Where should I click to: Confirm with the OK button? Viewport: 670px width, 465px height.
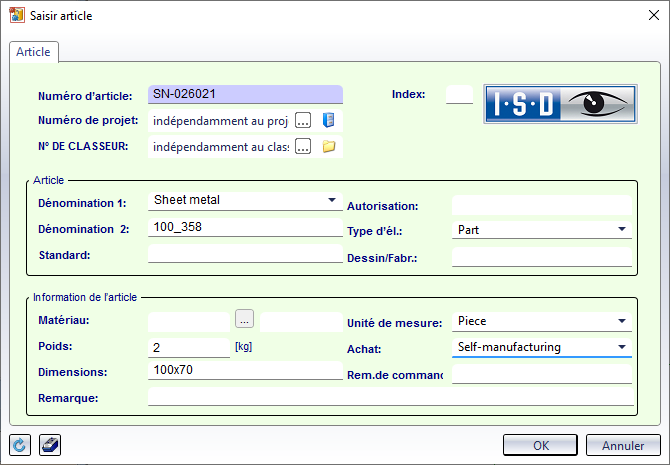point(540,444)
